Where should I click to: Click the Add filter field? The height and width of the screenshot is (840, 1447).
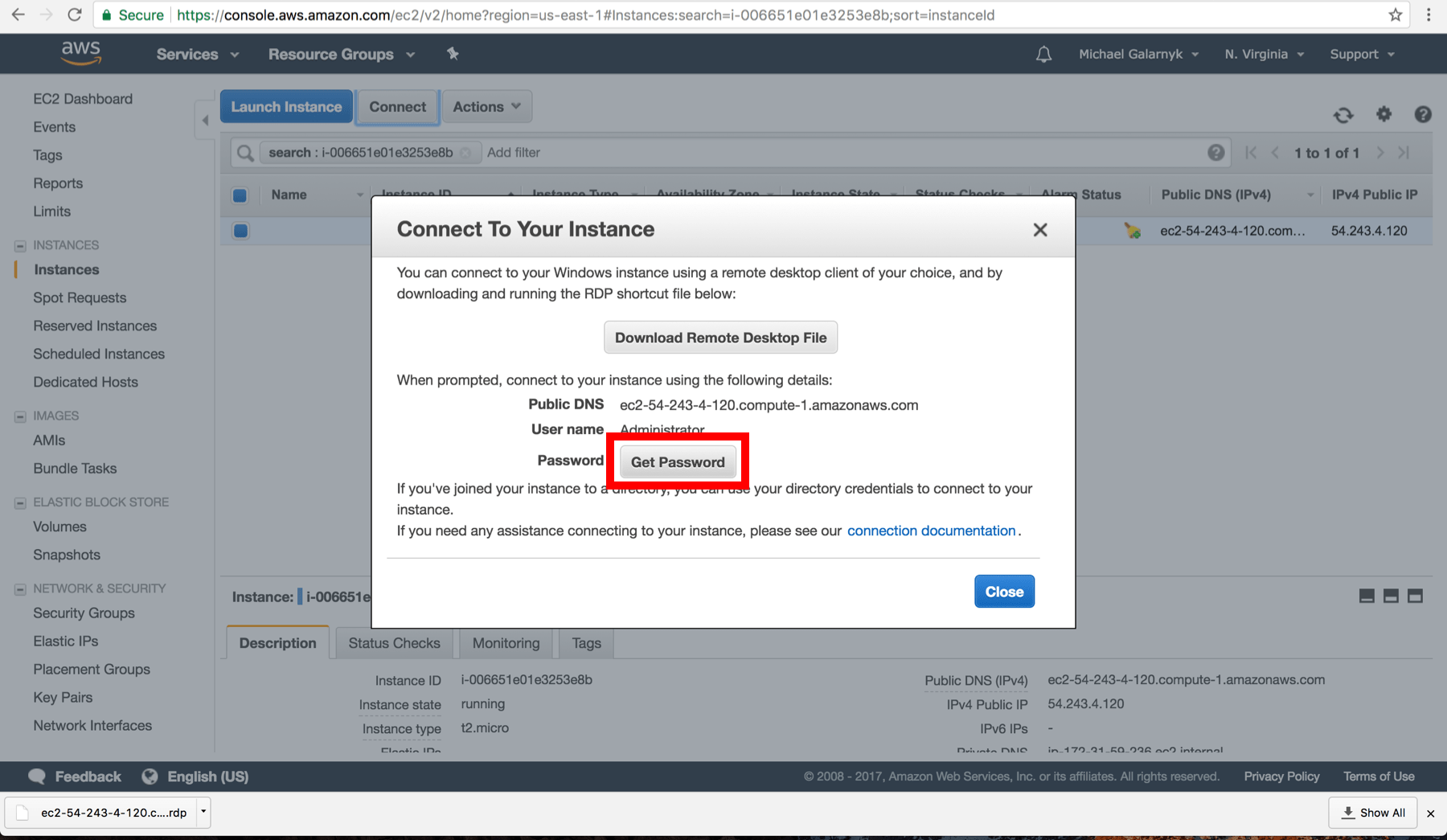pos(514,152)
